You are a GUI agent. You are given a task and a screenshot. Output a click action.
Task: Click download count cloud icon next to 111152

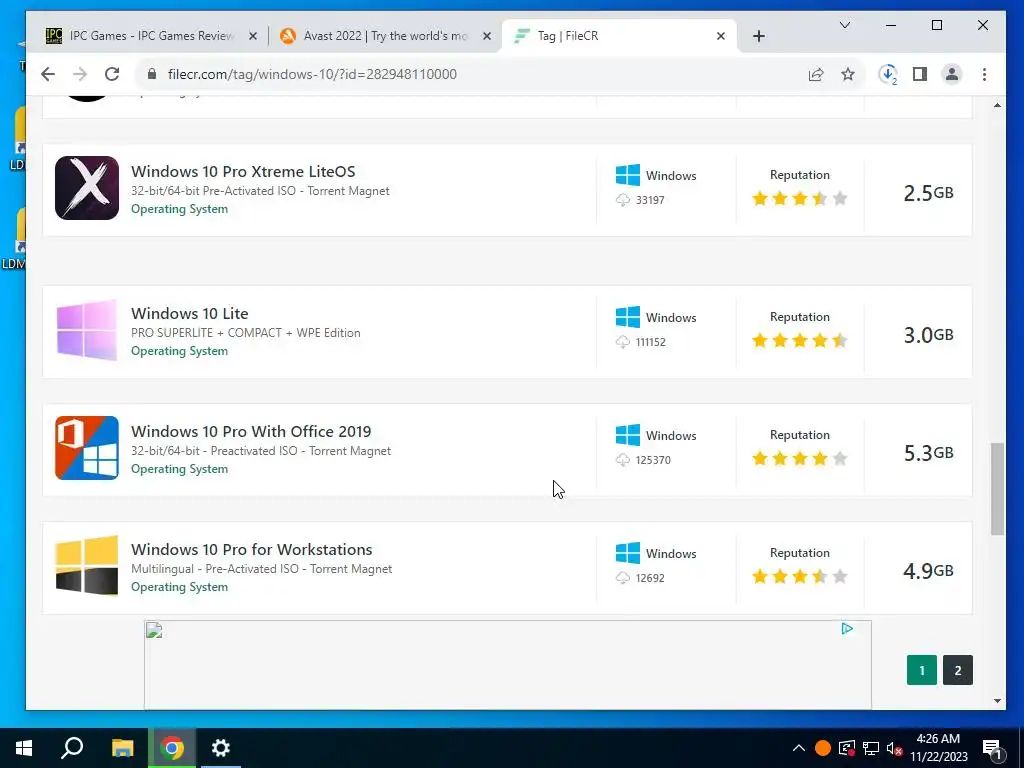[x=623, y=342]
